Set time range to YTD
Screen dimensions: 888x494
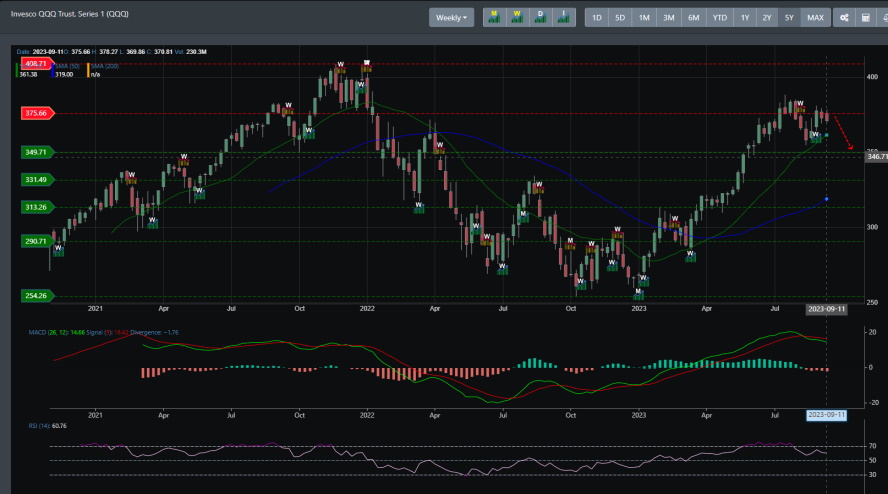[720, 18]
